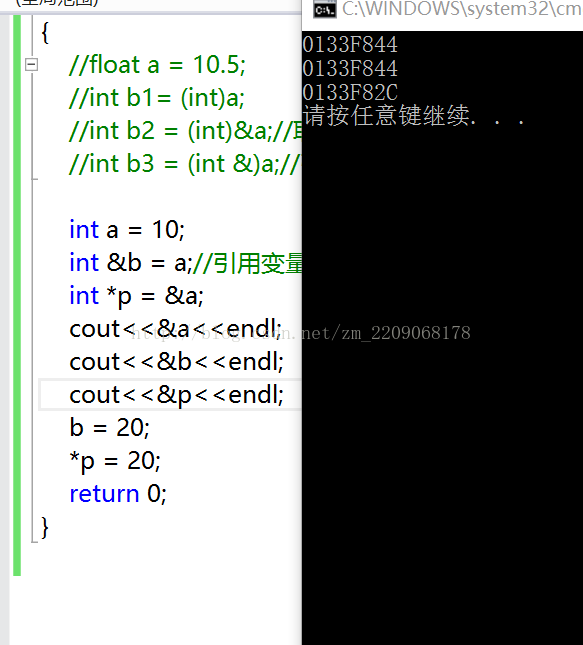The width and height of the screenshot is (583, 645).
Task: Click the cmd console window icon
Action: click(325, 9)
